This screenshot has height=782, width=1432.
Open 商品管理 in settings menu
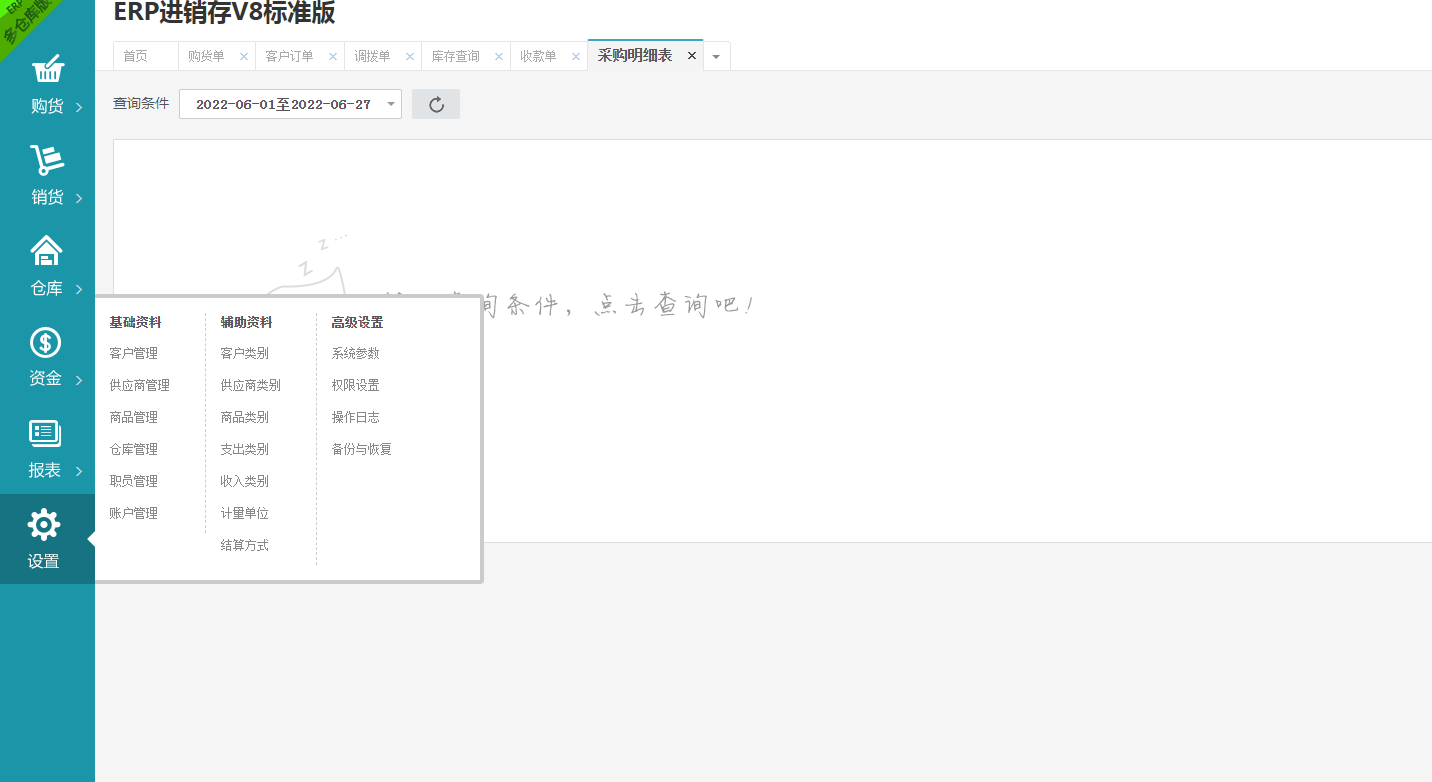pos(134,417)
